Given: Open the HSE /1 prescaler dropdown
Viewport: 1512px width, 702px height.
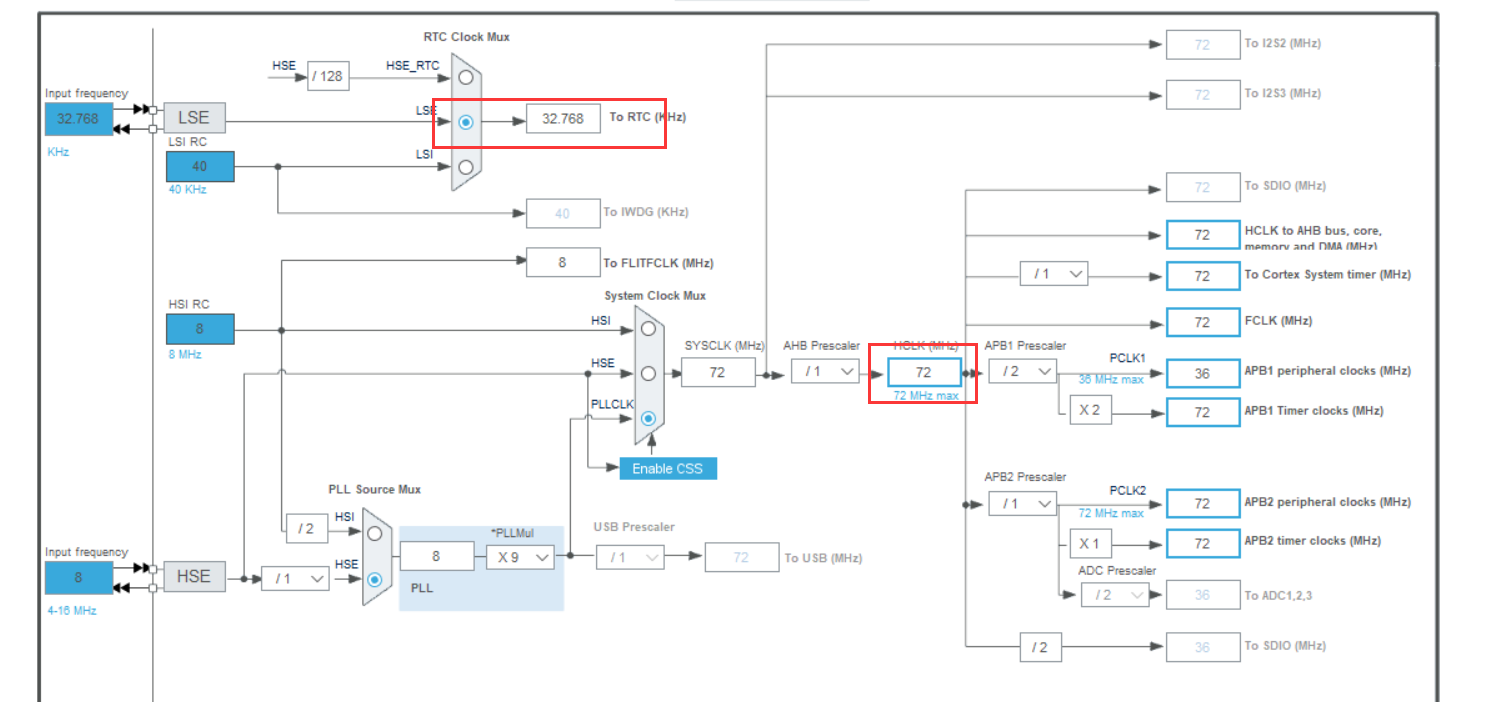Looking at the screenshot, I should pos(295,578).
